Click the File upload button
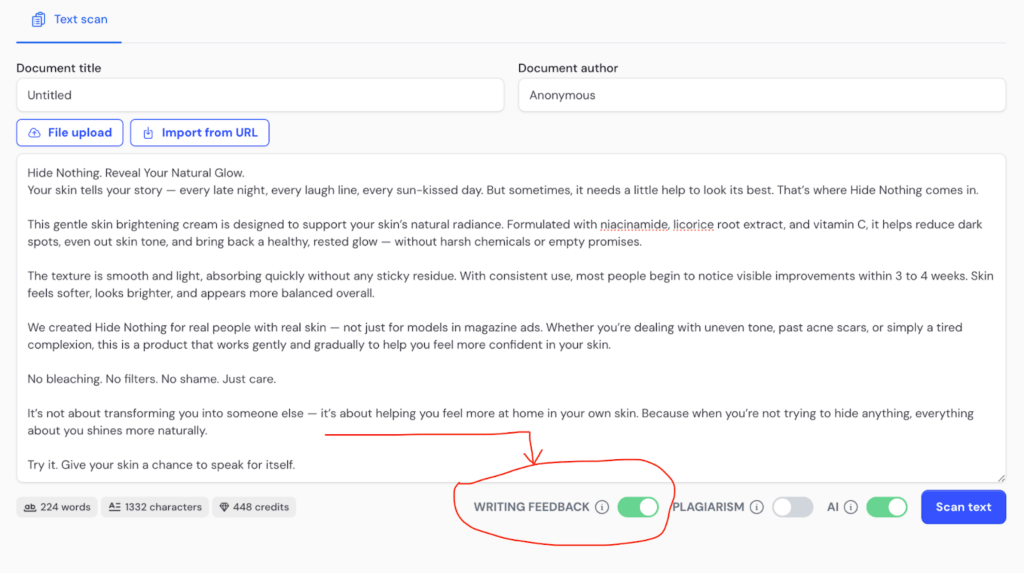This screenshot has width=1024, height=573. coord(70,133)
